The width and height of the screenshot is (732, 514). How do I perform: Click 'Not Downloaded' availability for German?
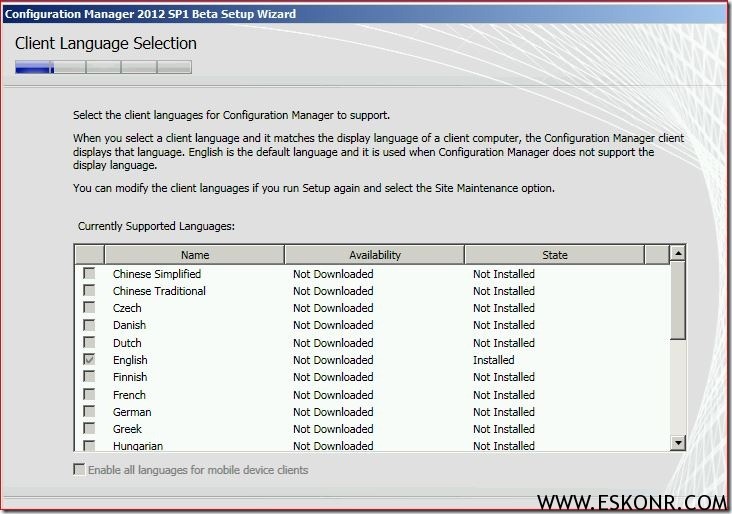click(333, 412)
